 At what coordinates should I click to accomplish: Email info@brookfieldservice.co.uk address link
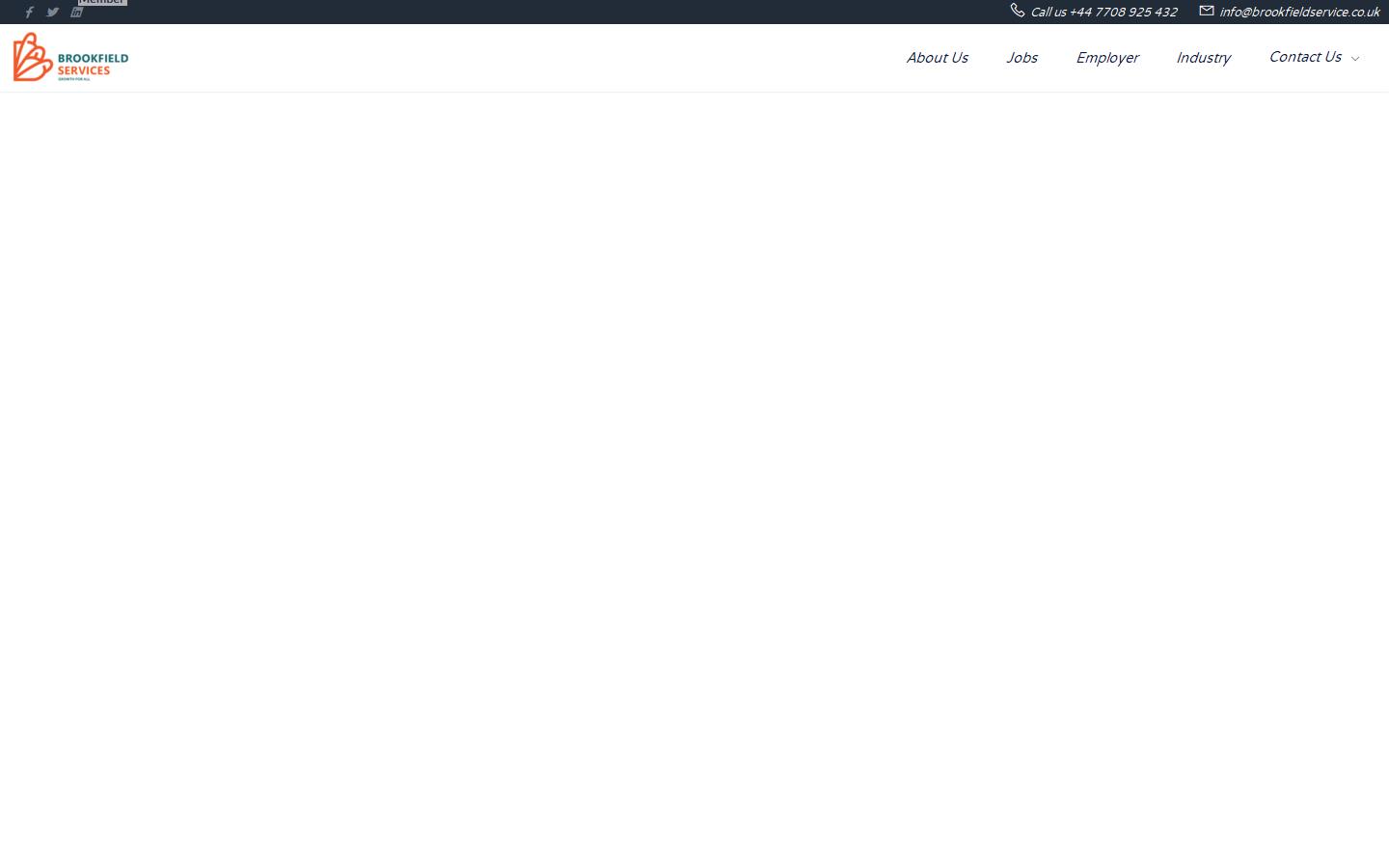(1298, 13)
